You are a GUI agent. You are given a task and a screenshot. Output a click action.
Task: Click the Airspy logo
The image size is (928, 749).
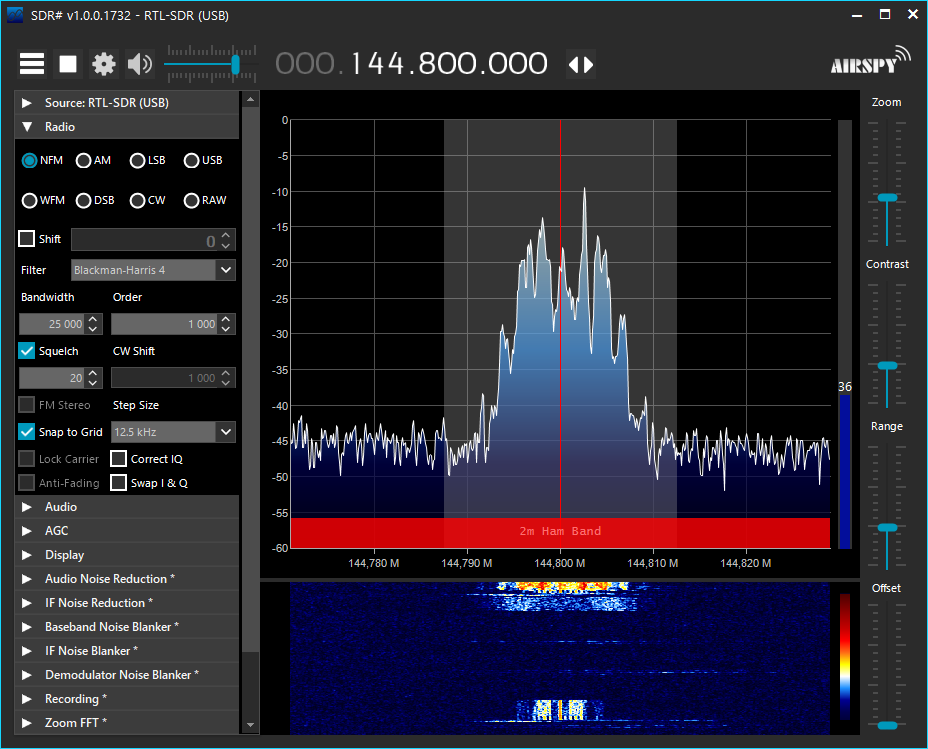pyautogui.click(x=870, y=60)
